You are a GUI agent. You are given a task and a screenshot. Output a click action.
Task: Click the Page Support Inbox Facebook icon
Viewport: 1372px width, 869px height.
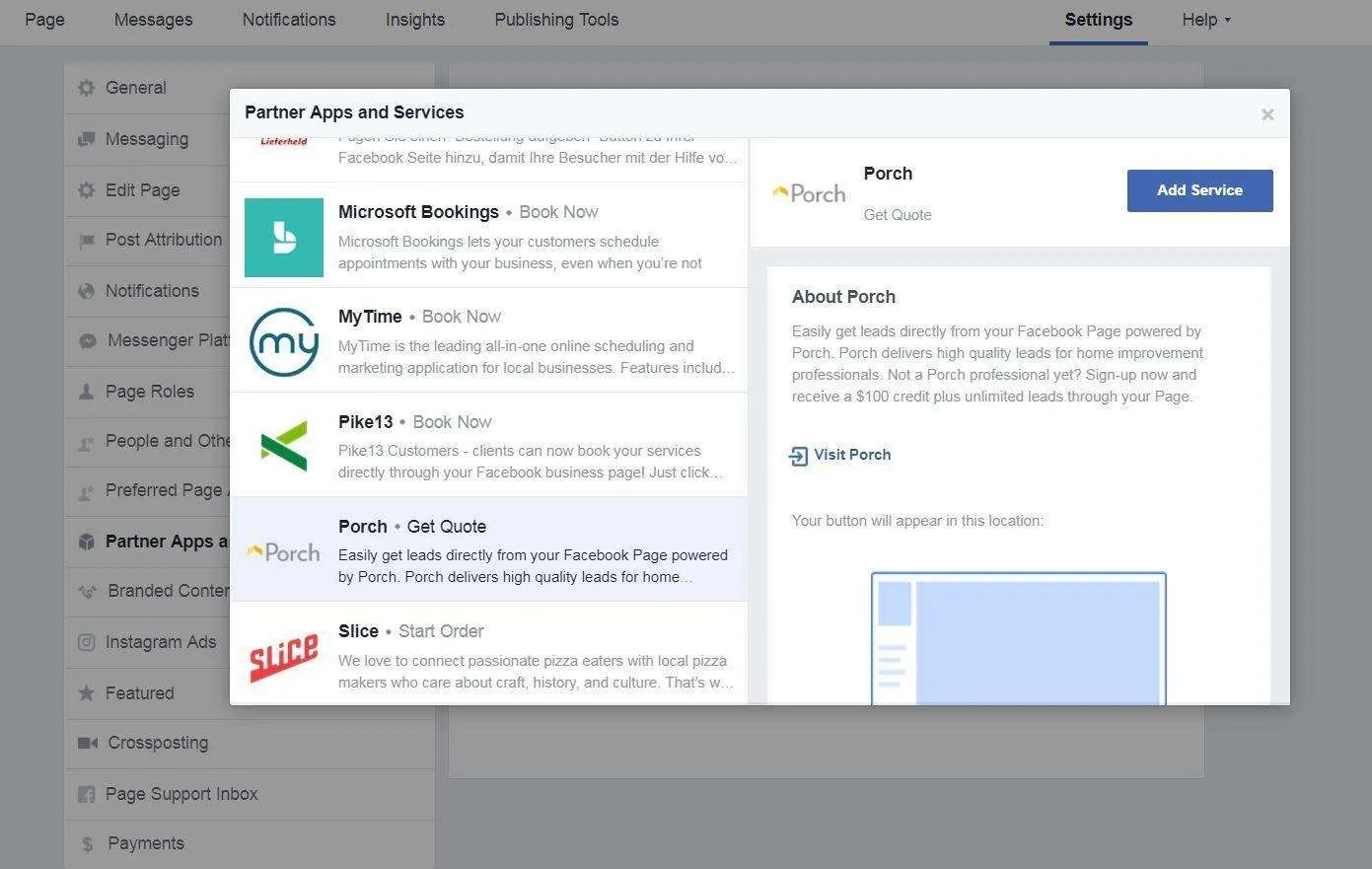point(87,794)
